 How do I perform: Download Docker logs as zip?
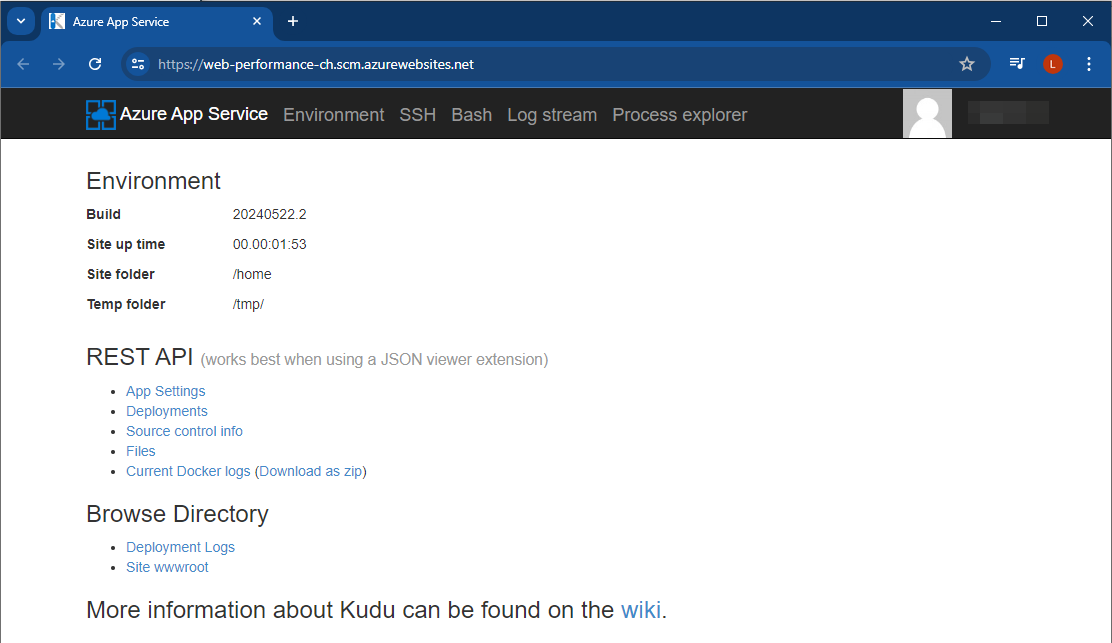click(310, 471)
